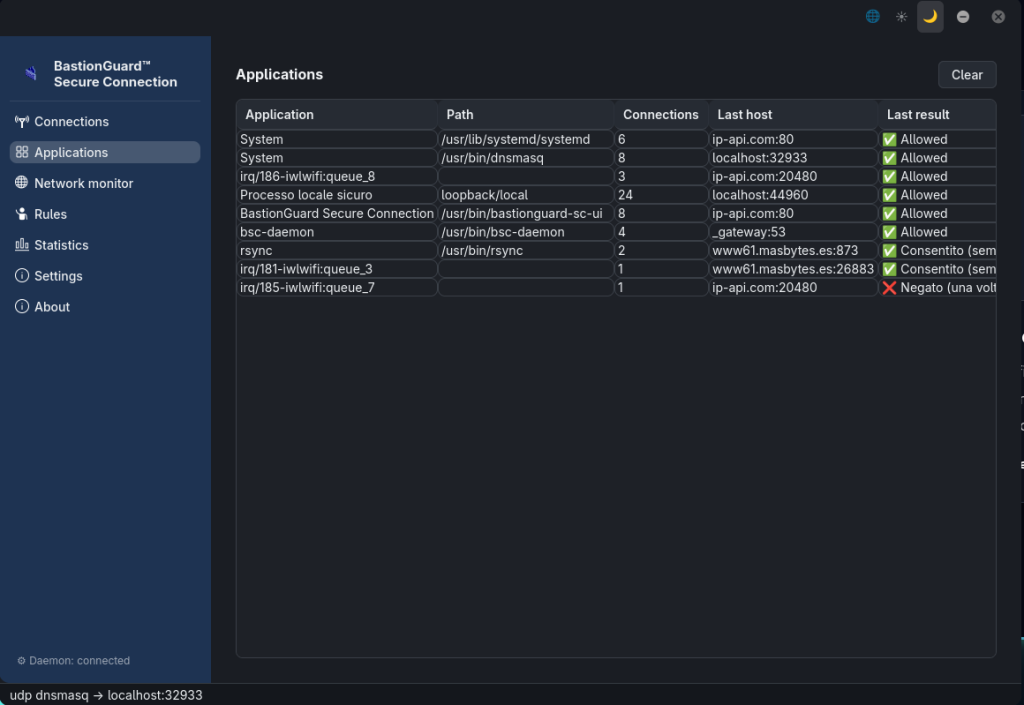Sort by the Path column header
1024x705 pixels.
tap(526, 114)
